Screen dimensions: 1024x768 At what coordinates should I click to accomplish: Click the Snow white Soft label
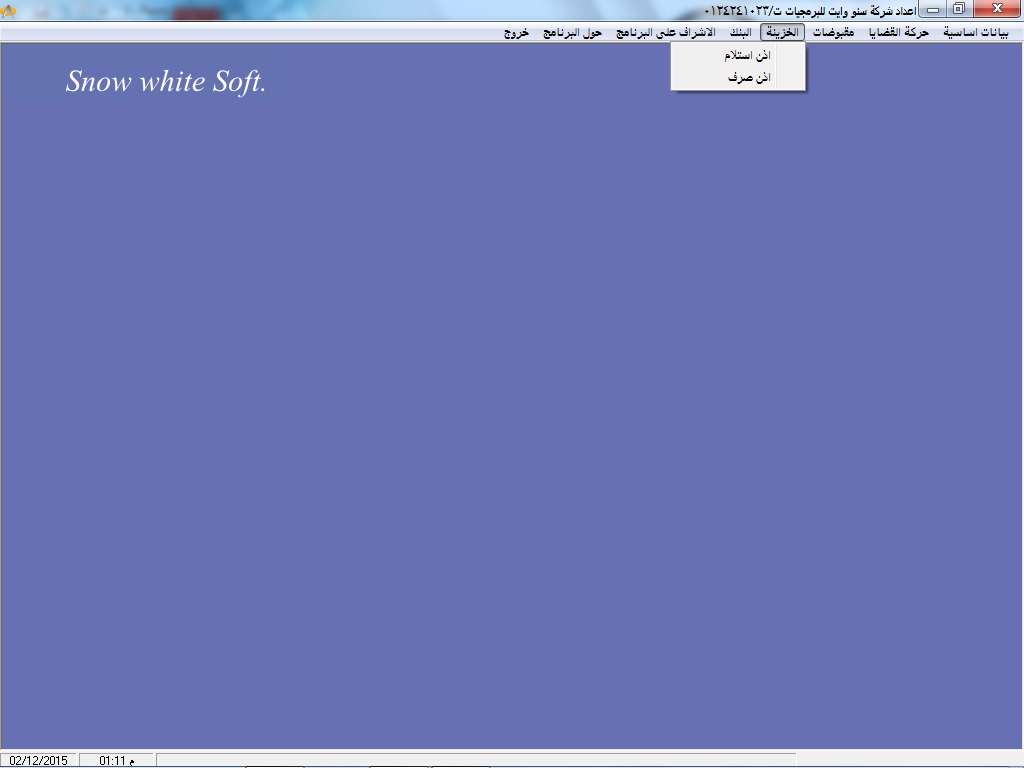[x=166, y=82]
